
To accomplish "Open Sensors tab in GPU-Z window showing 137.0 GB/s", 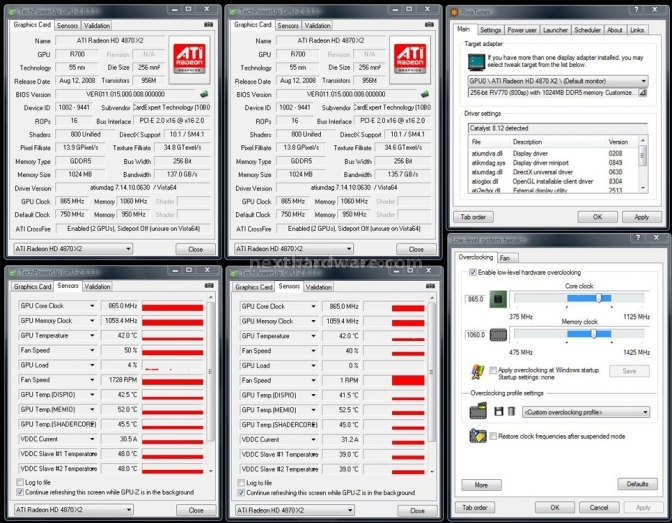I will pos(67,25).
